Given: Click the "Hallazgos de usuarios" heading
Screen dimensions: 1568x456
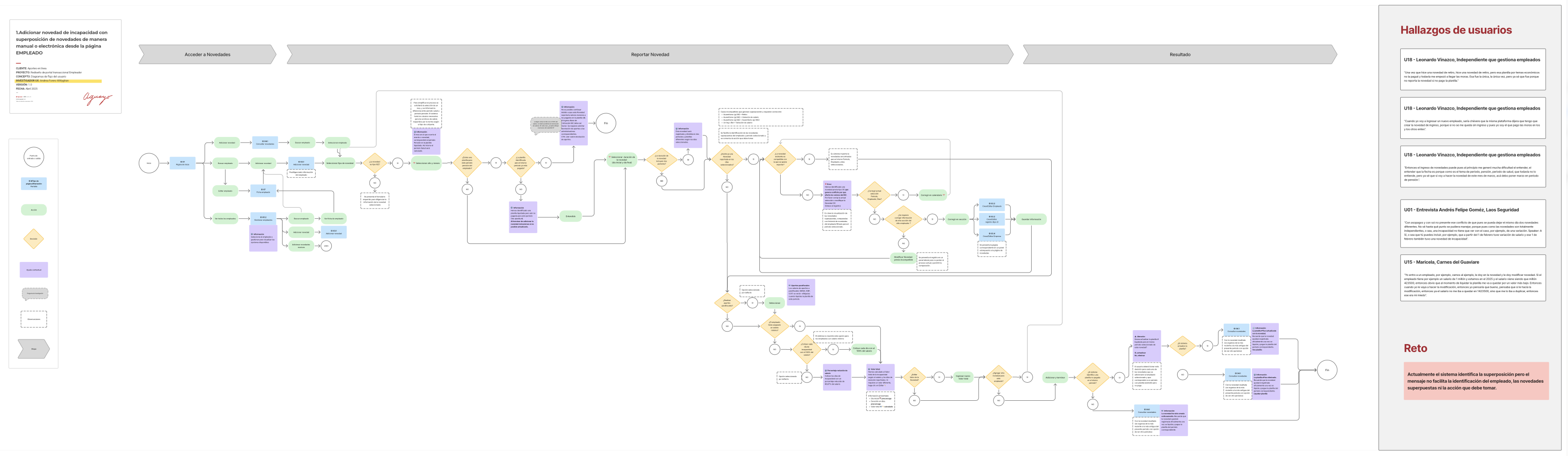Looking at the screenshot, I should click(x=1456, y=30).
